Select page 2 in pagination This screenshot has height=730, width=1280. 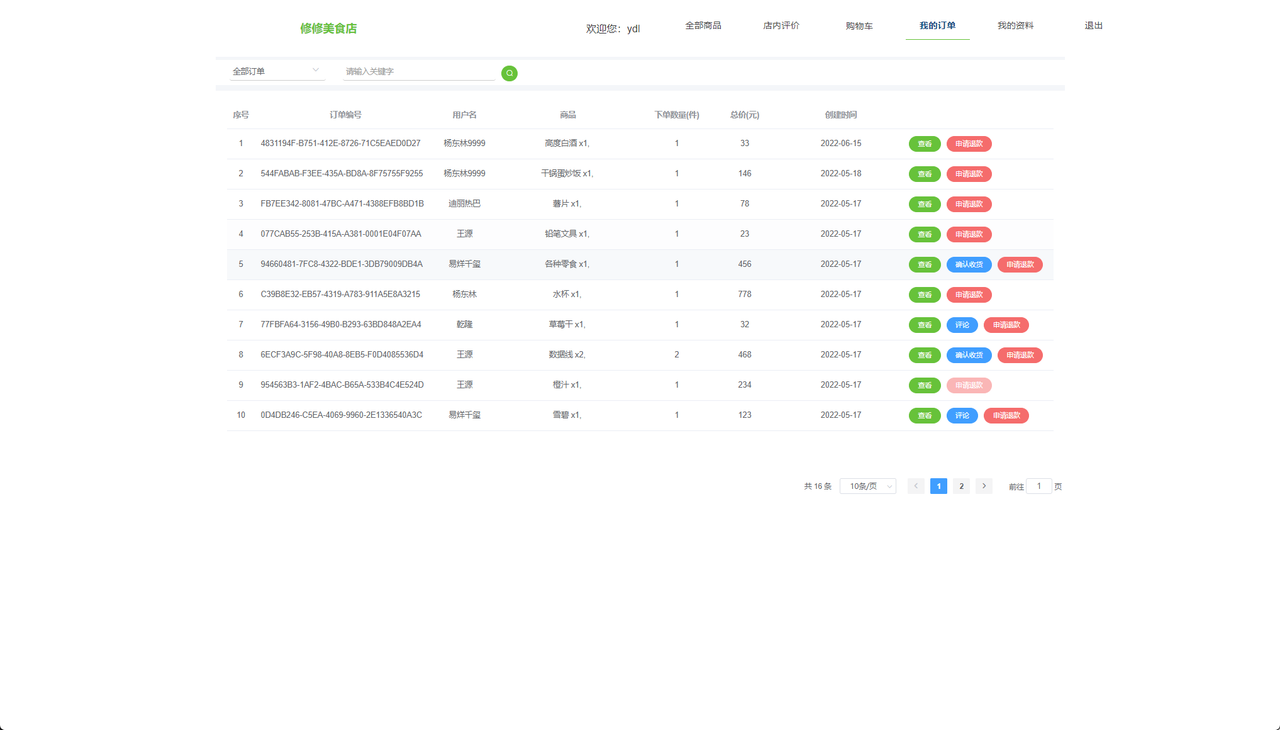point(961,485)
